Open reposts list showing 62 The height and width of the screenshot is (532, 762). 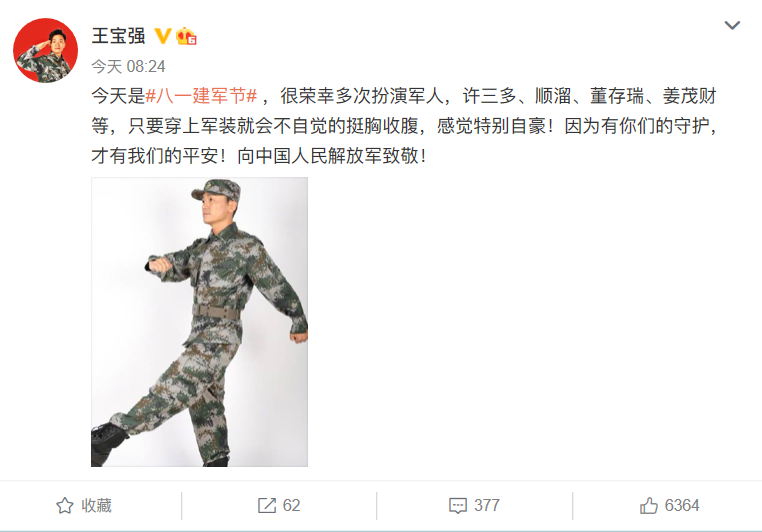(279, 506)
